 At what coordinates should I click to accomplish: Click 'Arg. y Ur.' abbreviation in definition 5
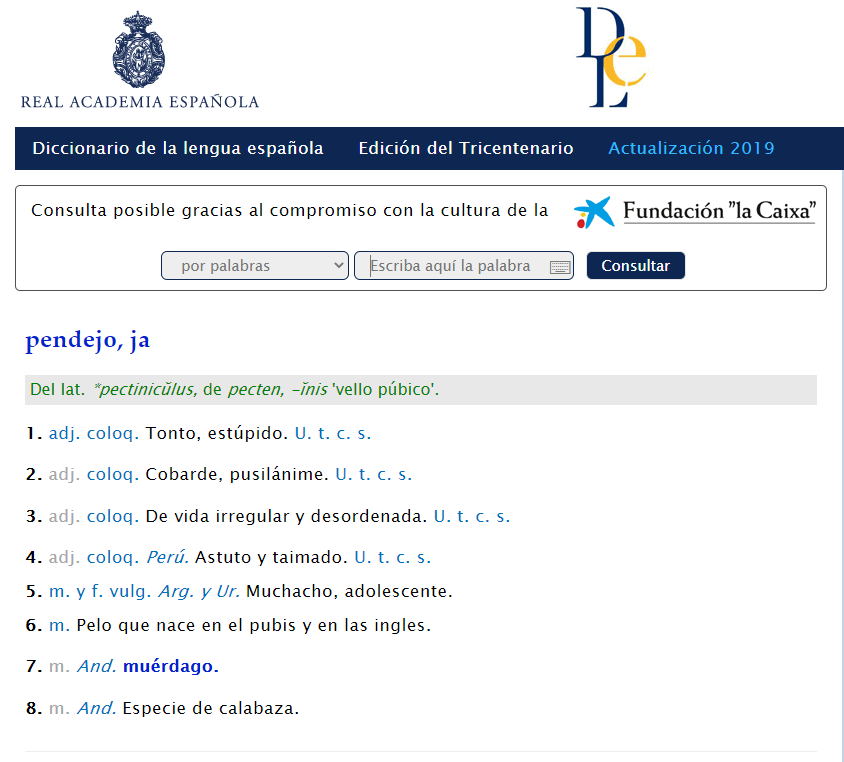(x=199, y=591)
